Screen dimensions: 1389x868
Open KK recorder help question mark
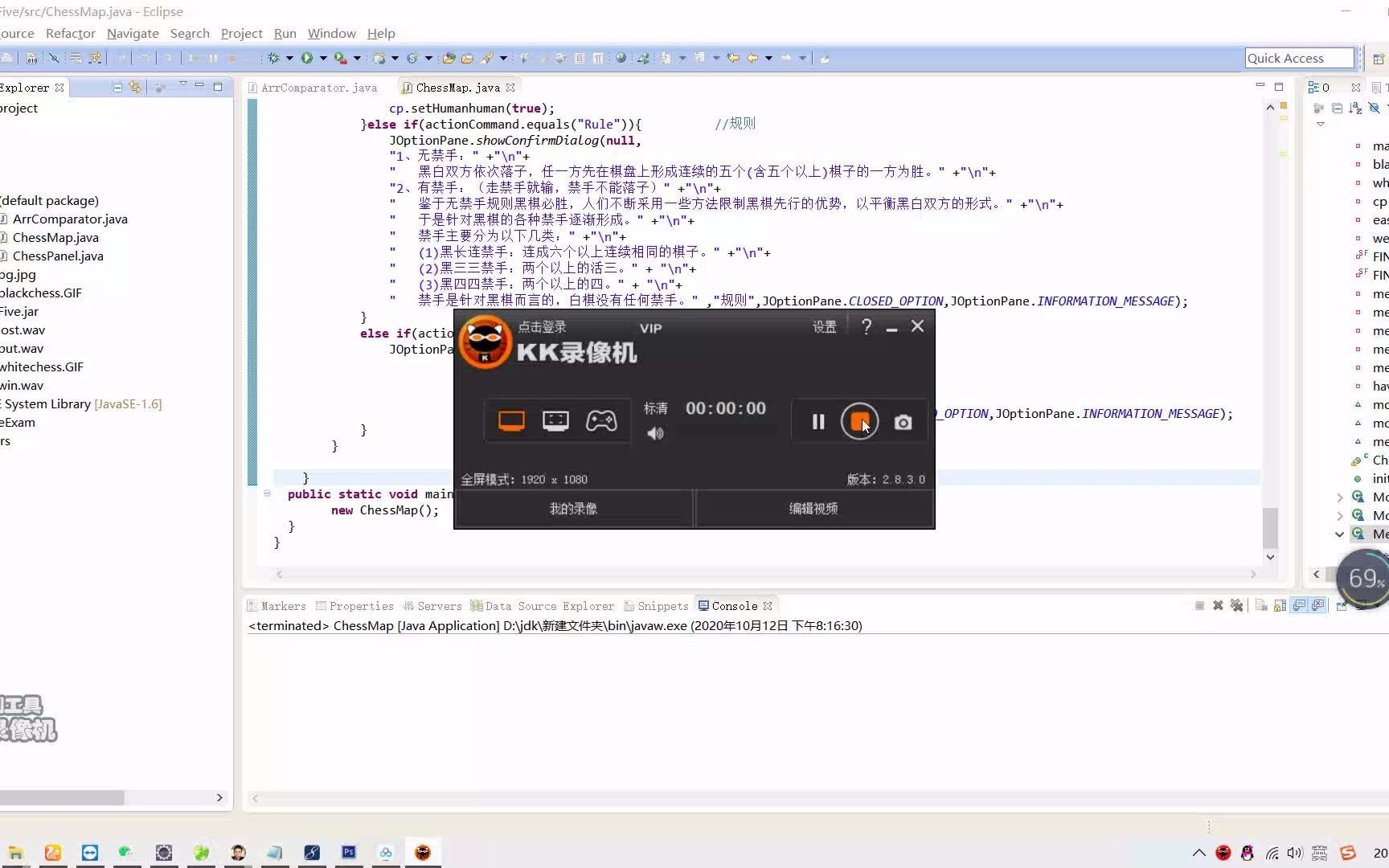pos(866,326)
